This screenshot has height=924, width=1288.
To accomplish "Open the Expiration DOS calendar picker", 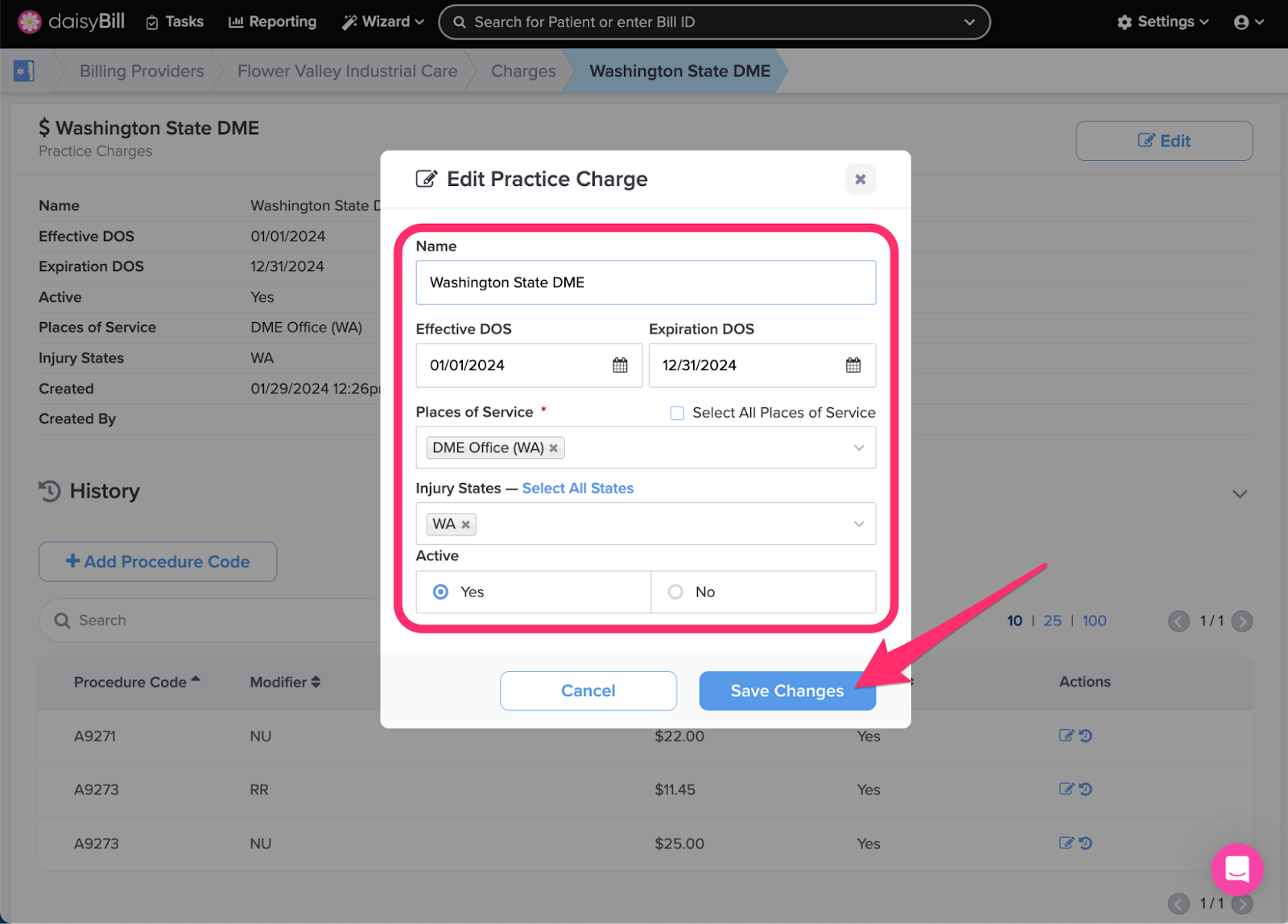I will (x=853, y=365).
